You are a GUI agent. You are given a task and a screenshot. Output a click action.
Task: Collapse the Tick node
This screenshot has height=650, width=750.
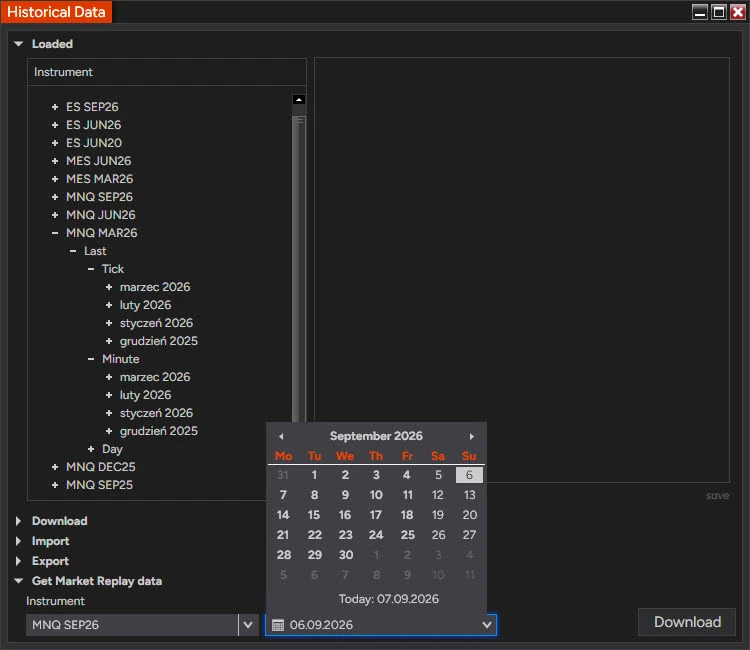tap(91, 269)
